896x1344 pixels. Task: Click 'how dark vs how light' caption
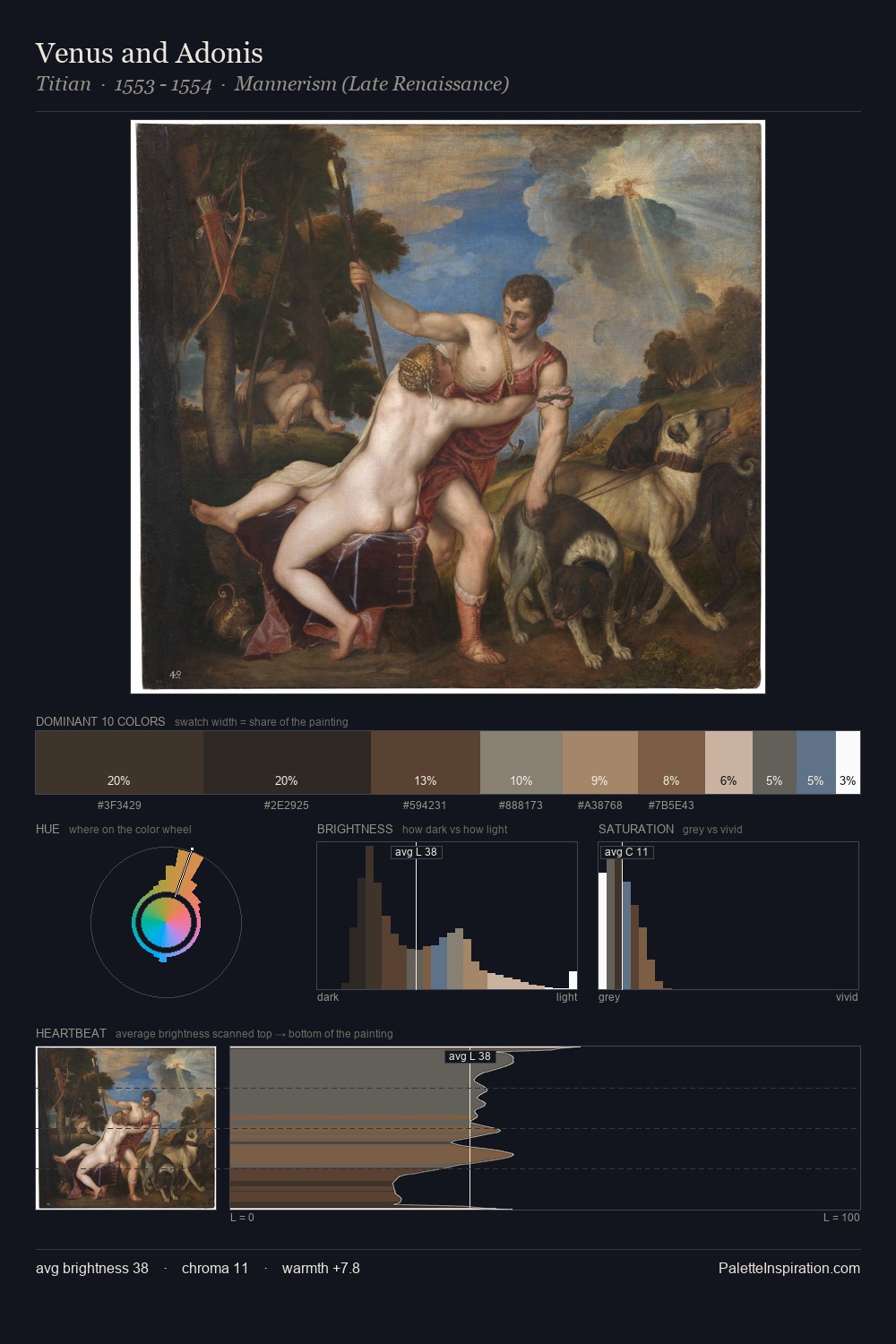(x=455, y=830)
